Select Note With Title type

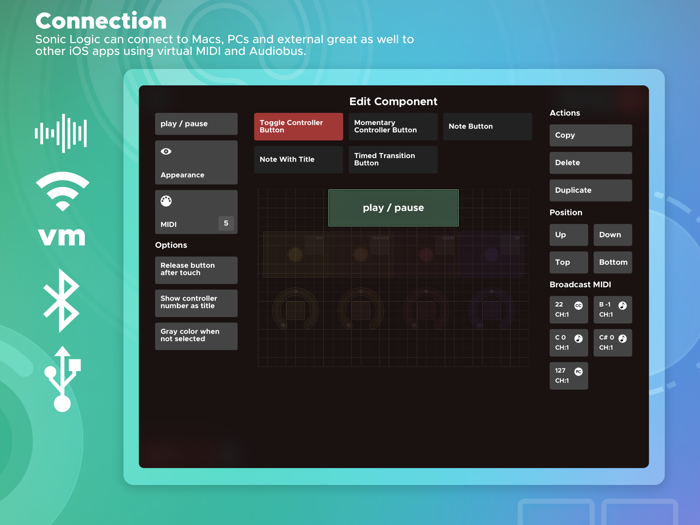coord(298,159)
